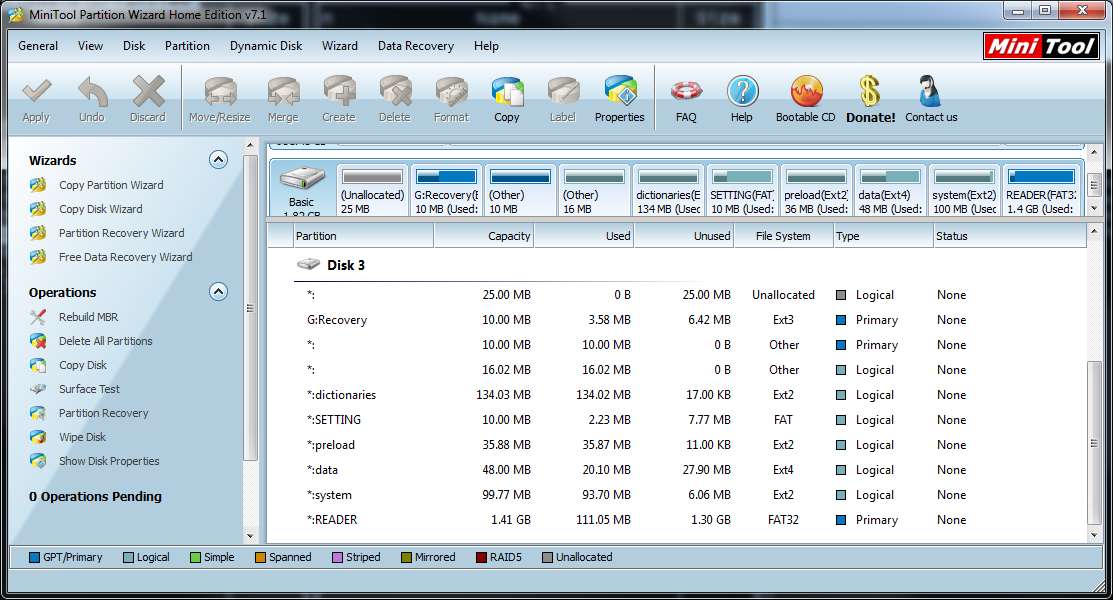
Task: Select the Move/Resize partition tool
Action: click(219, 99)
